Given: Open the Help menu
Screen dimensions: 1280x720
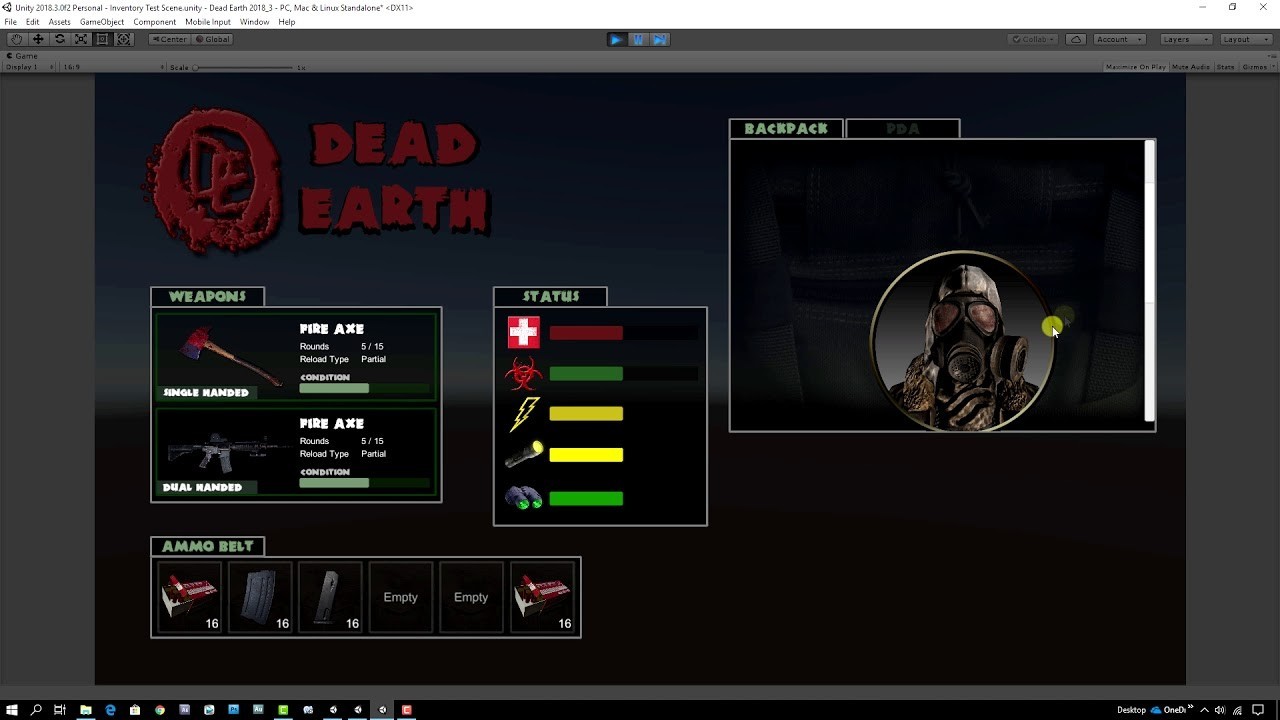Looking at the screenshot, I should click(287, 22).
